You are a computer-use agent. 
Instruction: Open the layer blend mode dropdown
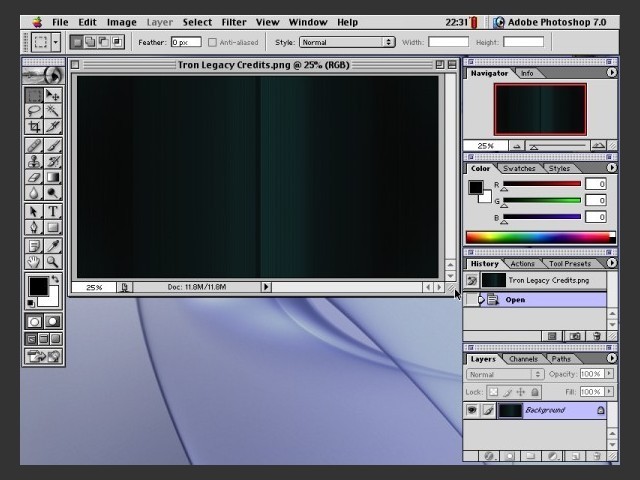(504, 374)
